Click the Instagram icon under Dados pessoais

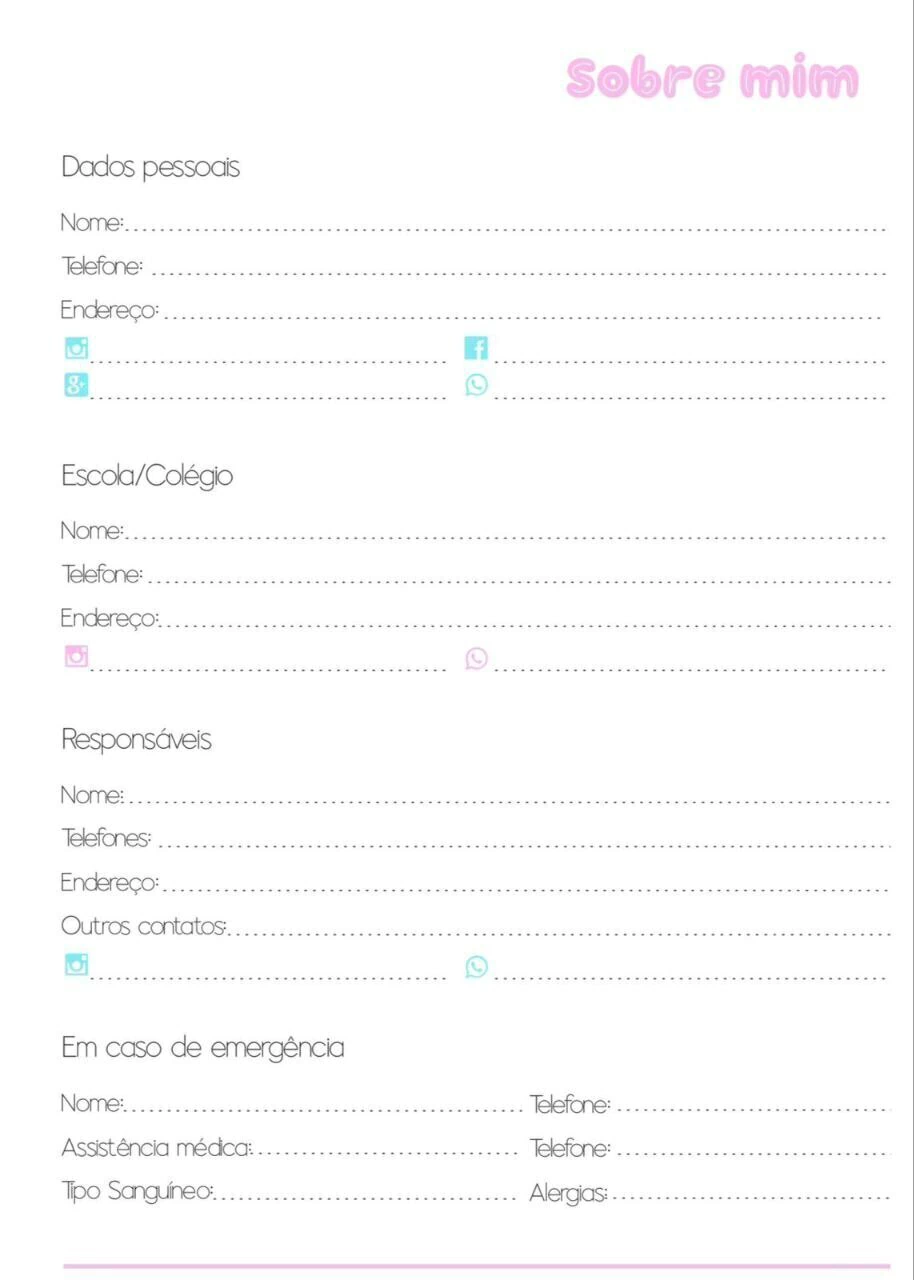click(77, 348)
